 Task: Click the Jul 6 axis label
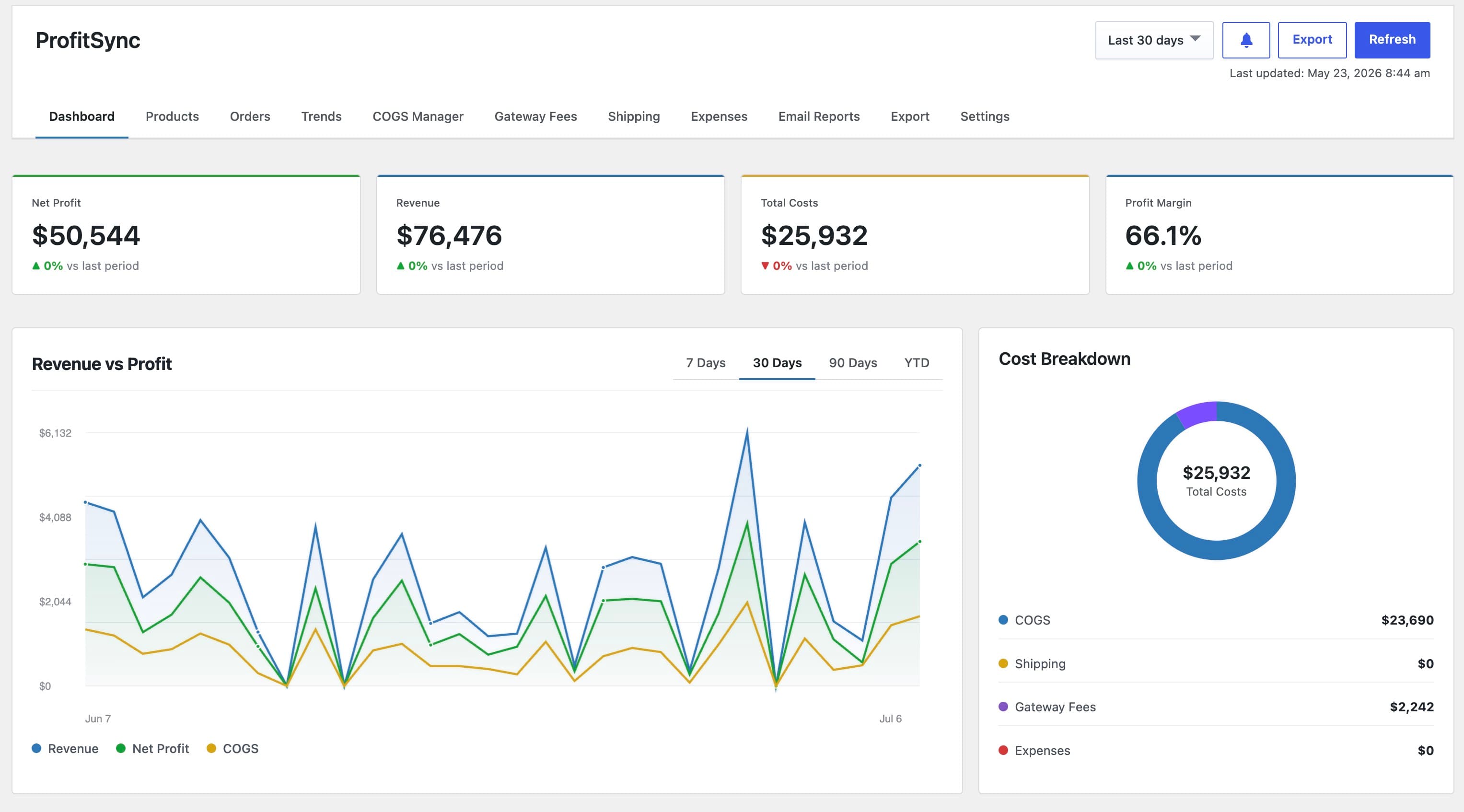[891, 719]
